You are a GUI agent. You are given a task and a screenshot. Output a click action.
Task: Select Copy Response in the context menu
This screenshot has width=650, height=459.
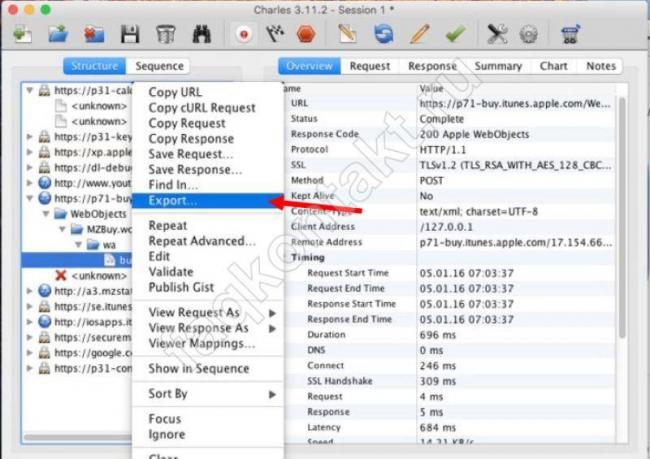coord(208,138)
